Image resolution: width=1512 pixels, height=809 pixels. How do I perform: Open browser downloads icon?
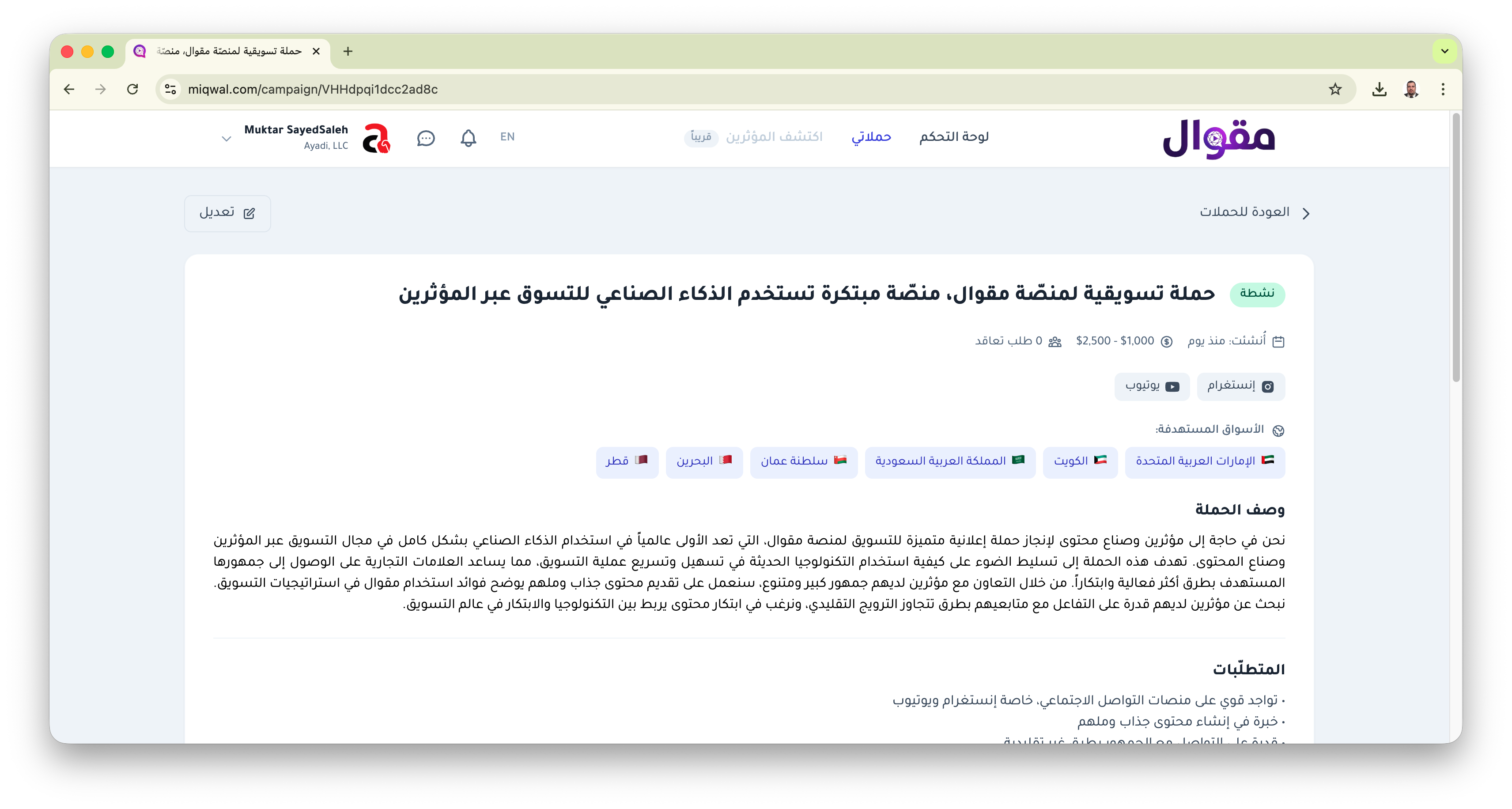tap(1380, 89)
